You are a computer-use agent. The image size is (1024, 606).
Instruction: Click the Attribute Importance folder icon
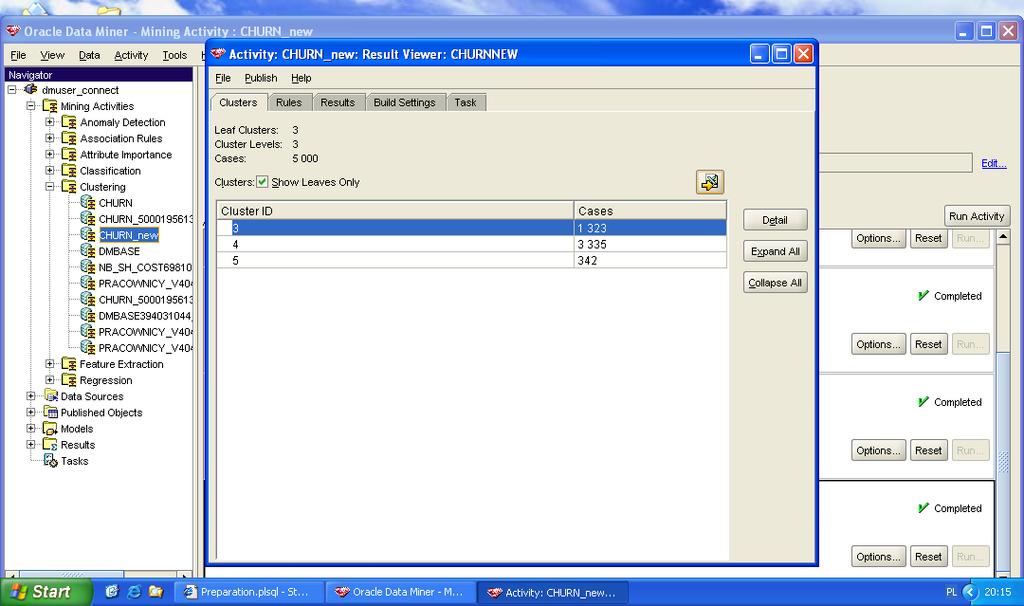pos(69,155)
